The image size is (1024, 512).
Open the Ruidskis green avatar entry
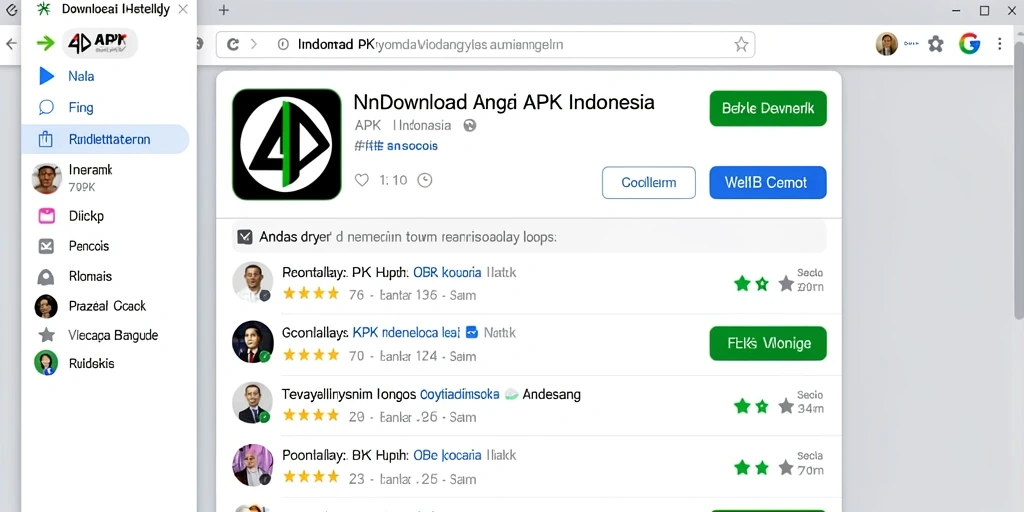click(x=46, y=363)
